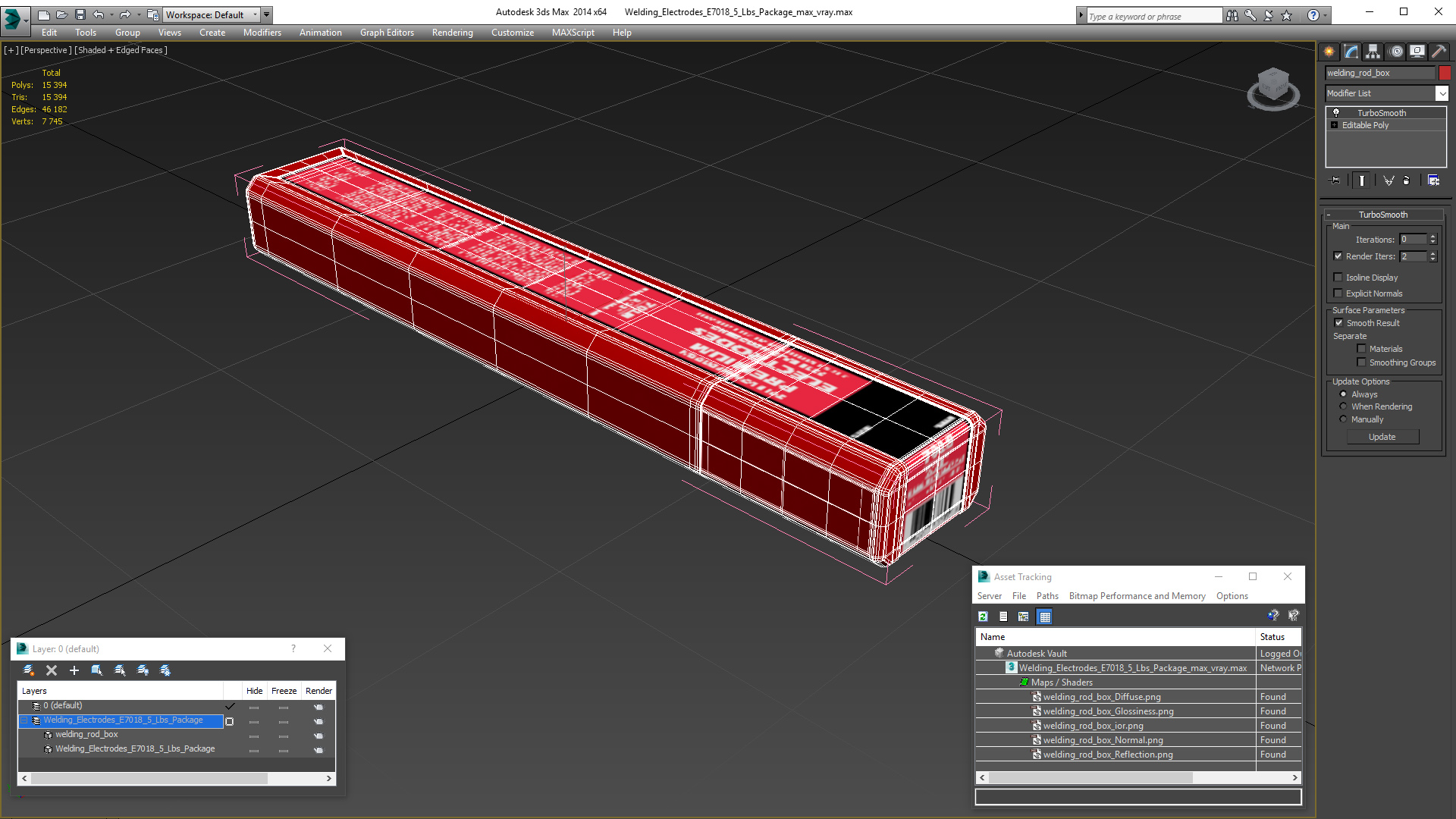Image resolution: width=1456 pixels, height=819 pixels.
Task: Click the Pin Stack icon
Action: click(x=1335, y=180)
